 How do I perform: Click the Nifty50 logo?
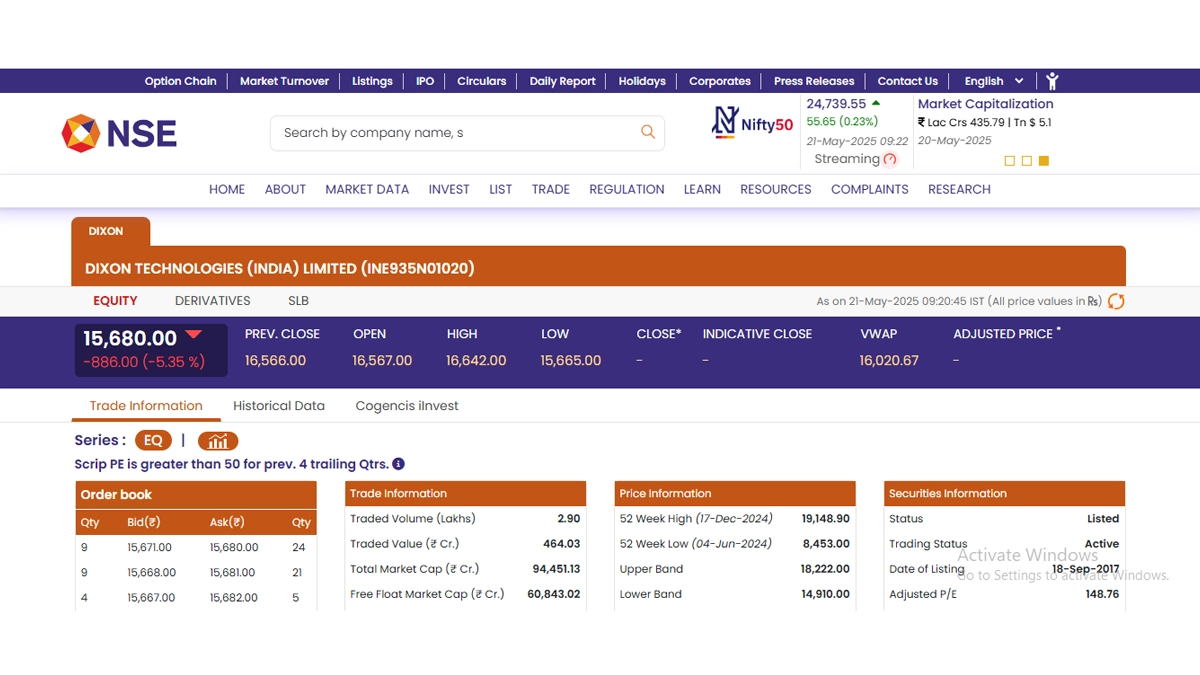(x=752, y=123)
